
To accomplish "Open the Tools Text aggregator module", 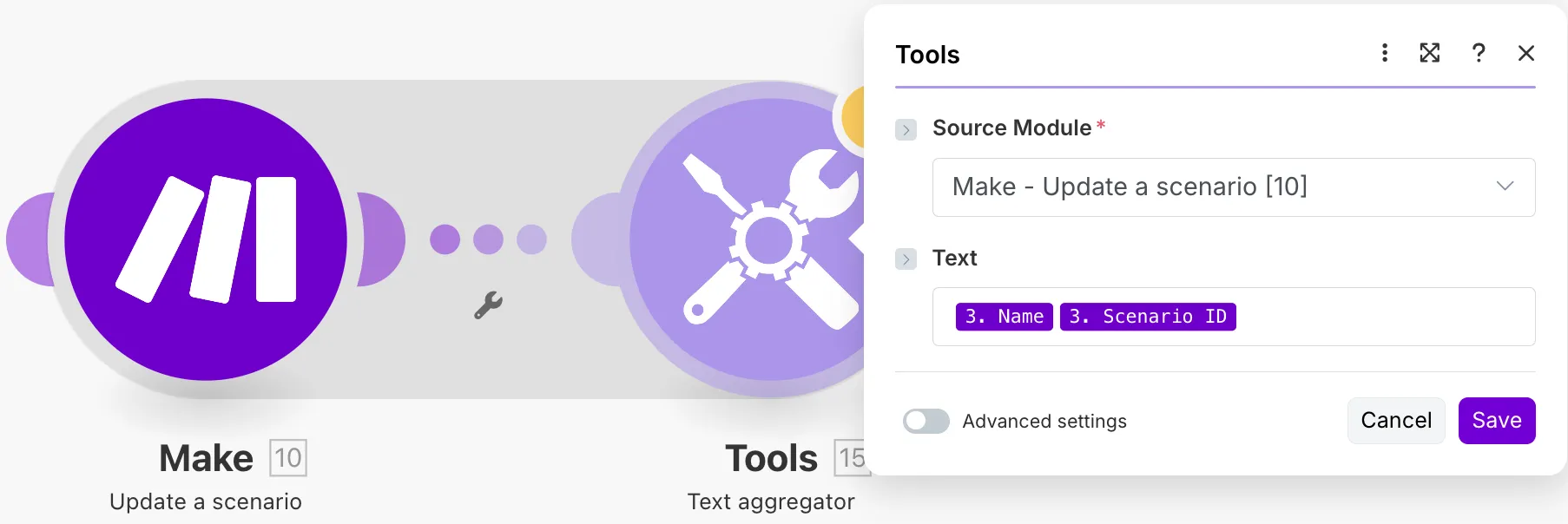I will click(747, 239).
